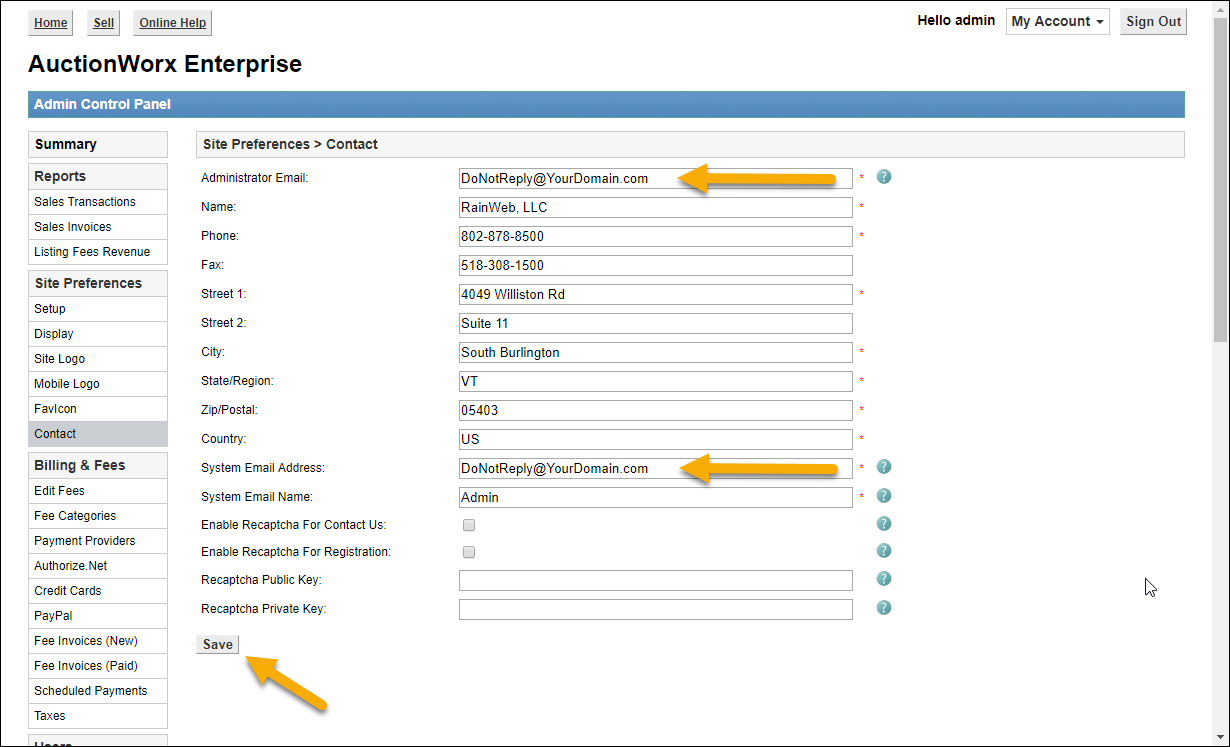Open Authorize.Net settings
Screen dimensions: 1230x747
98,566
